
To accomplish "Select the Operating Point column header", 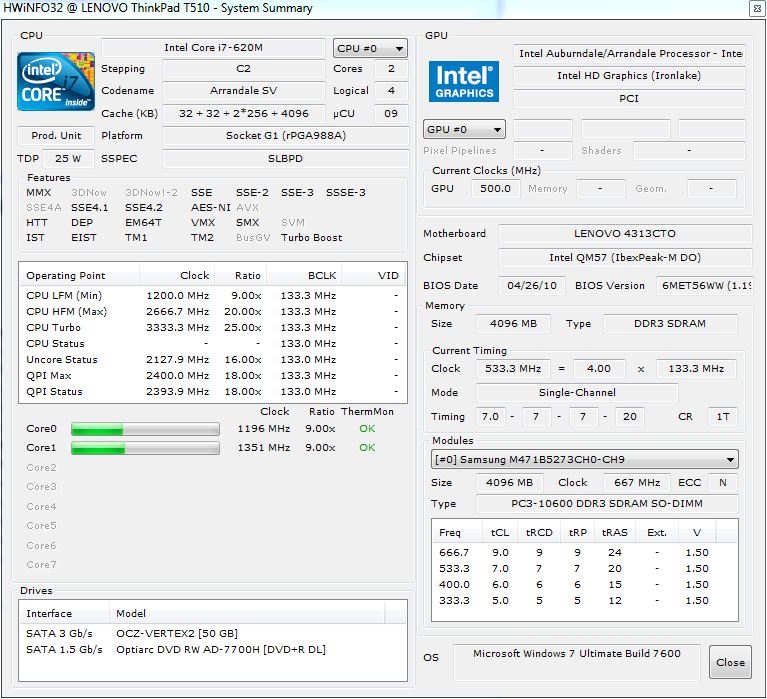I will pos(79,275).
